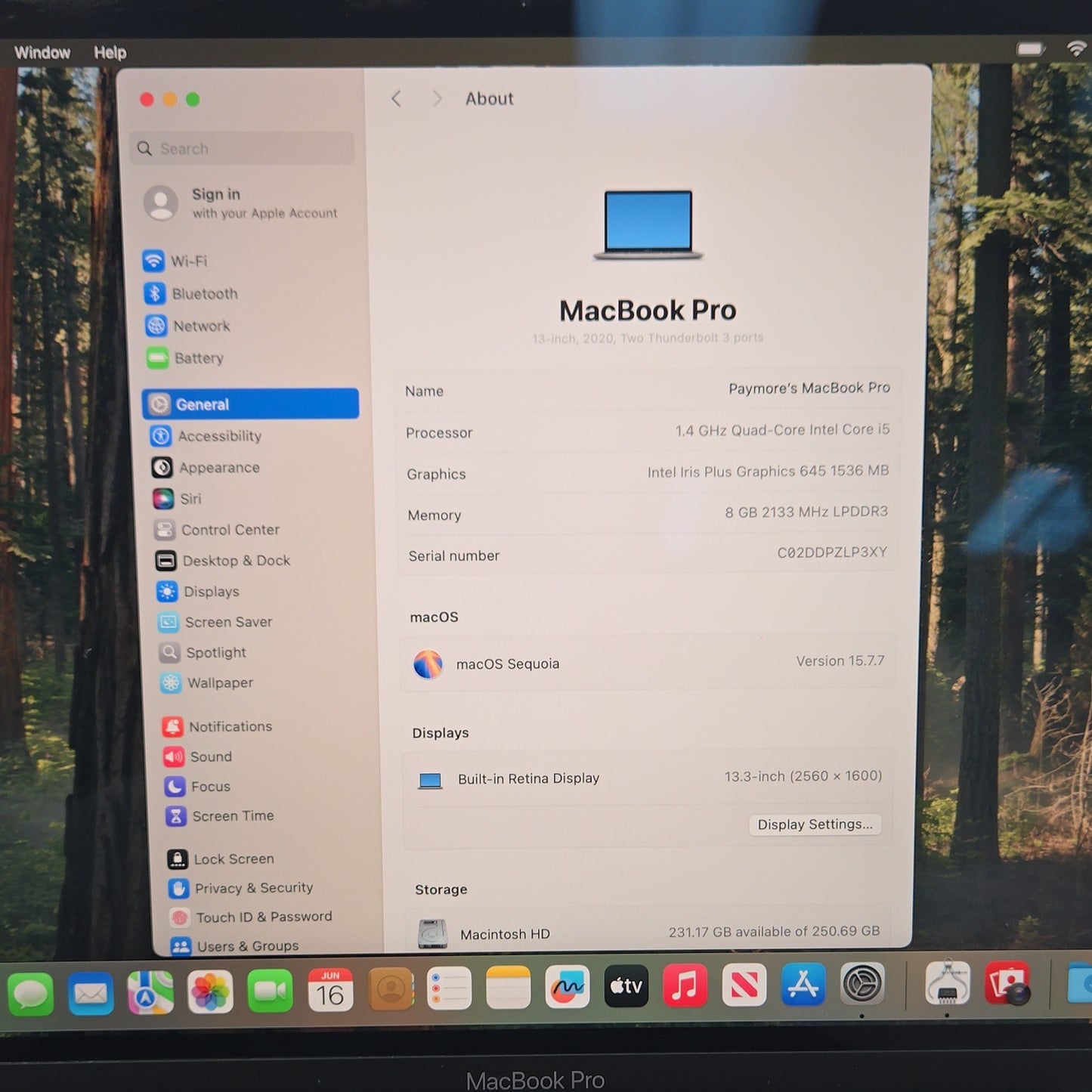This screenshot has height=1092, width=1092.
Task: Click the Version 15.7.7 text
Action: click(840, 661)
